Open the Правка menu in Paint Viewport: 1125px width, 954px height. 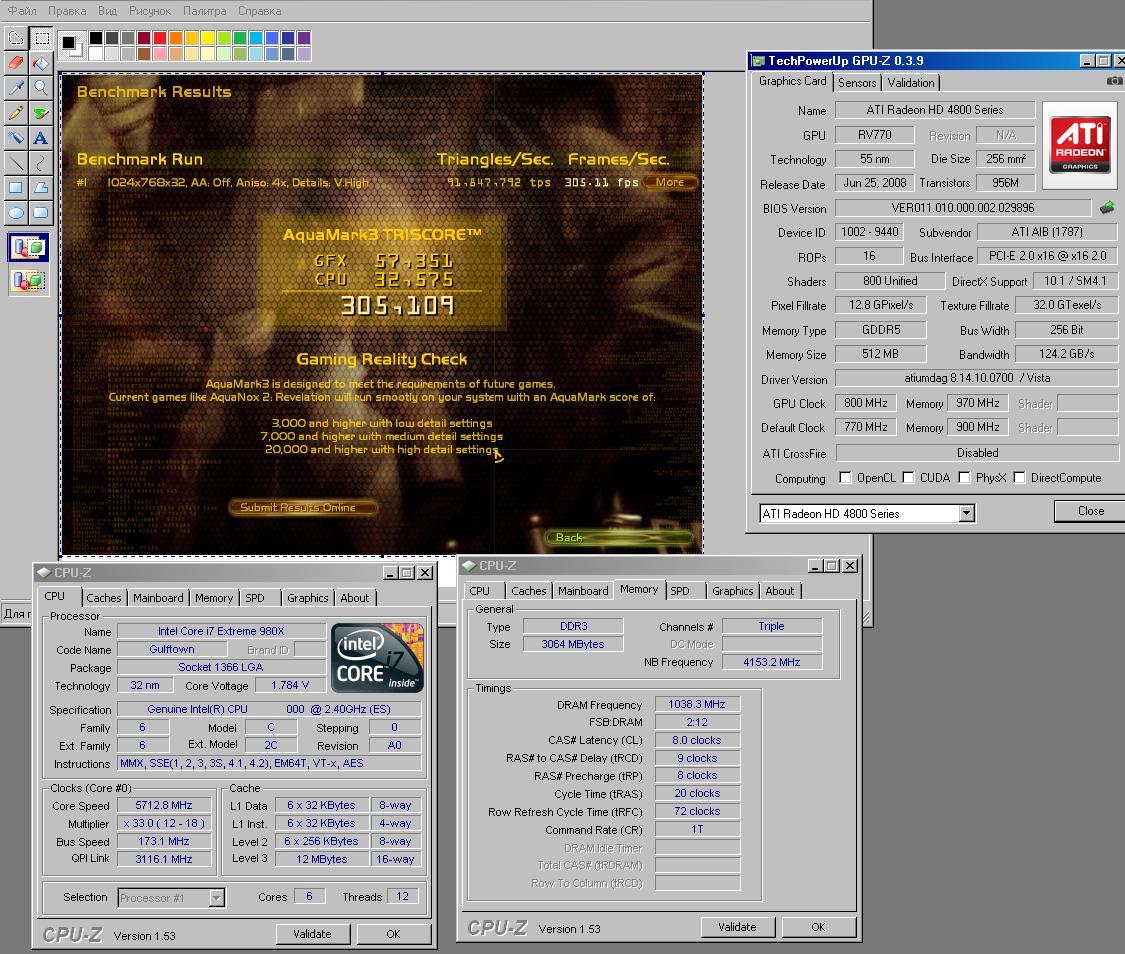pyautogui.click(x=67, y=11)
